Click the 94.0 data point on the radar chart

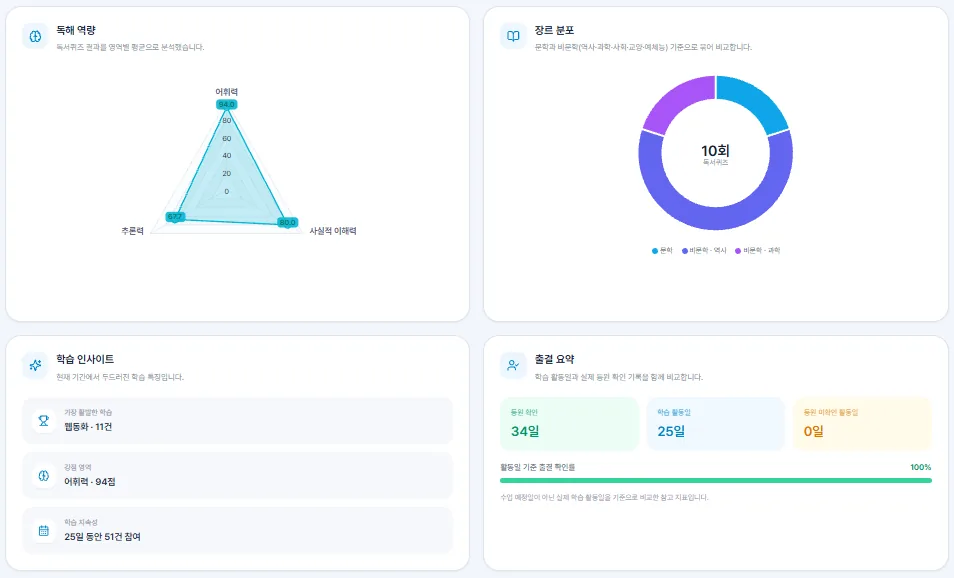click(x=226, y=105)
